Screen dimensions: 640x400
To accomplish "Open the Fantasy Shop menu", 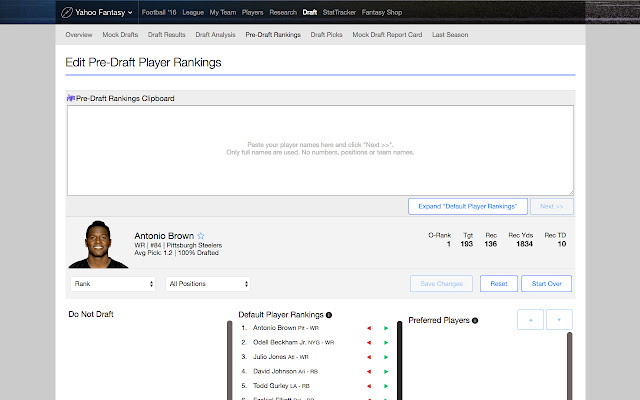I will (x=382, y=13).
